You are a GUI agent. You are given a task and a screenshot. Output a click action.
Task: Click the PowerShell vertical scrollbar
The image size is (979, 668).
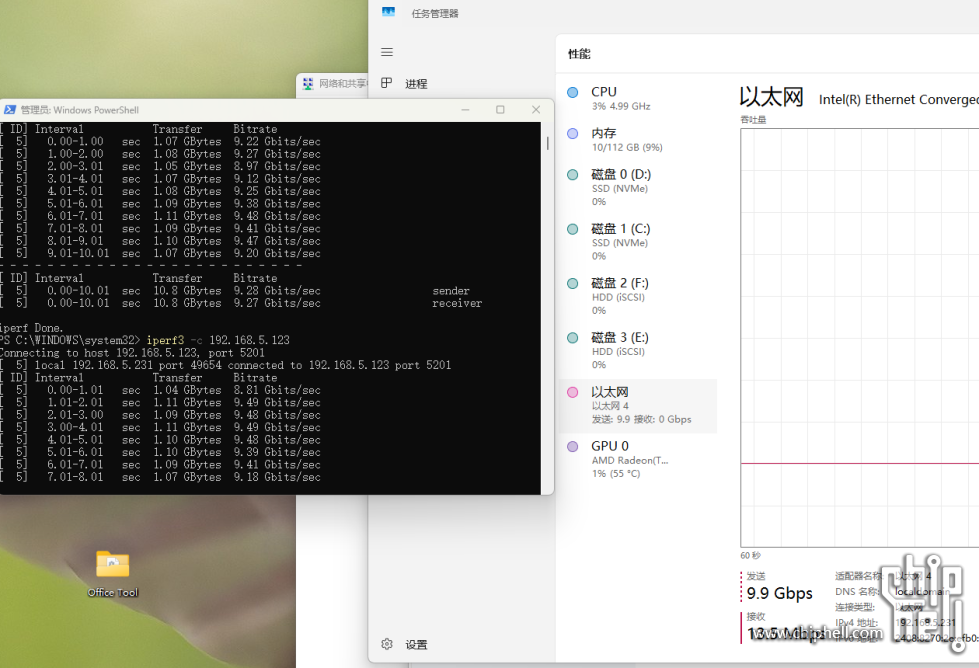pyautogui.click(x=547, y=143)
